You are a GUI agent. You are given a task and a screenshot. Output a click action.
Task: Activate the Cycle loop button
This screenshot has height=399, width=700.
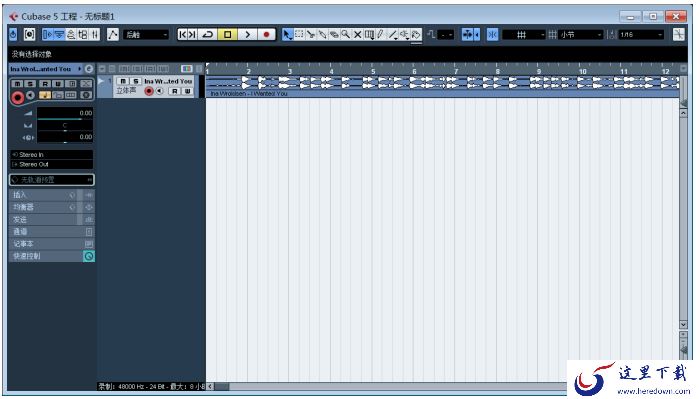[208, 34]
